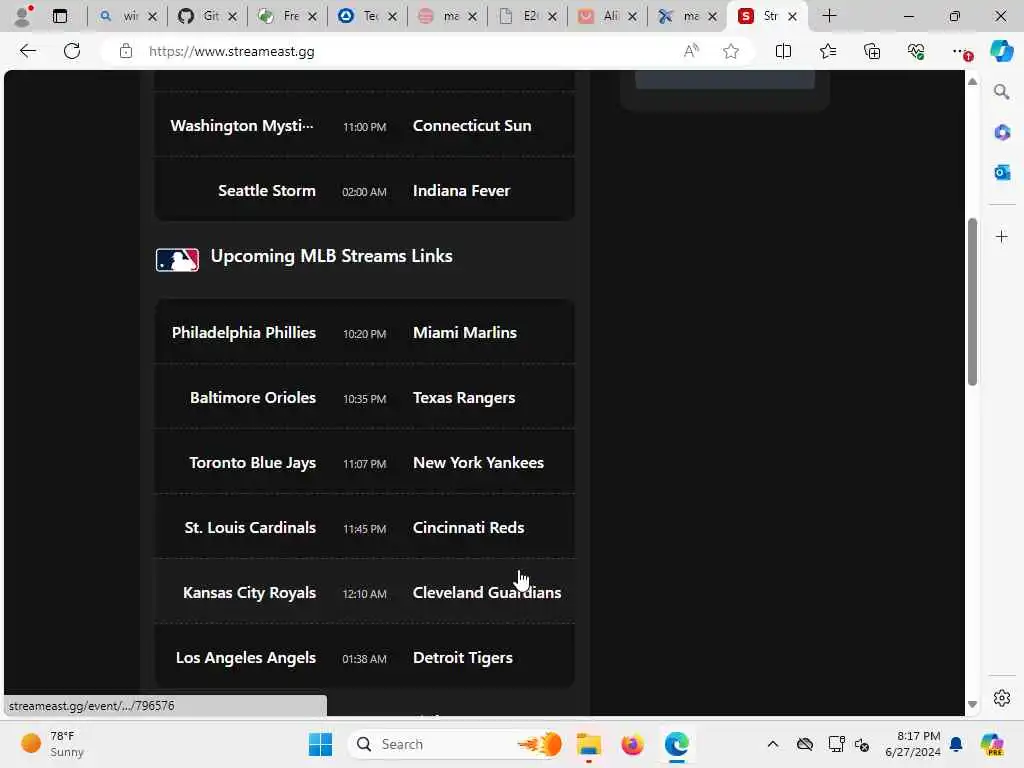Viewport: 1024px width, 768px height.
Task: Open Kansas City Royals vs Cleveland Guardians
Action: [x=364, y=592]
